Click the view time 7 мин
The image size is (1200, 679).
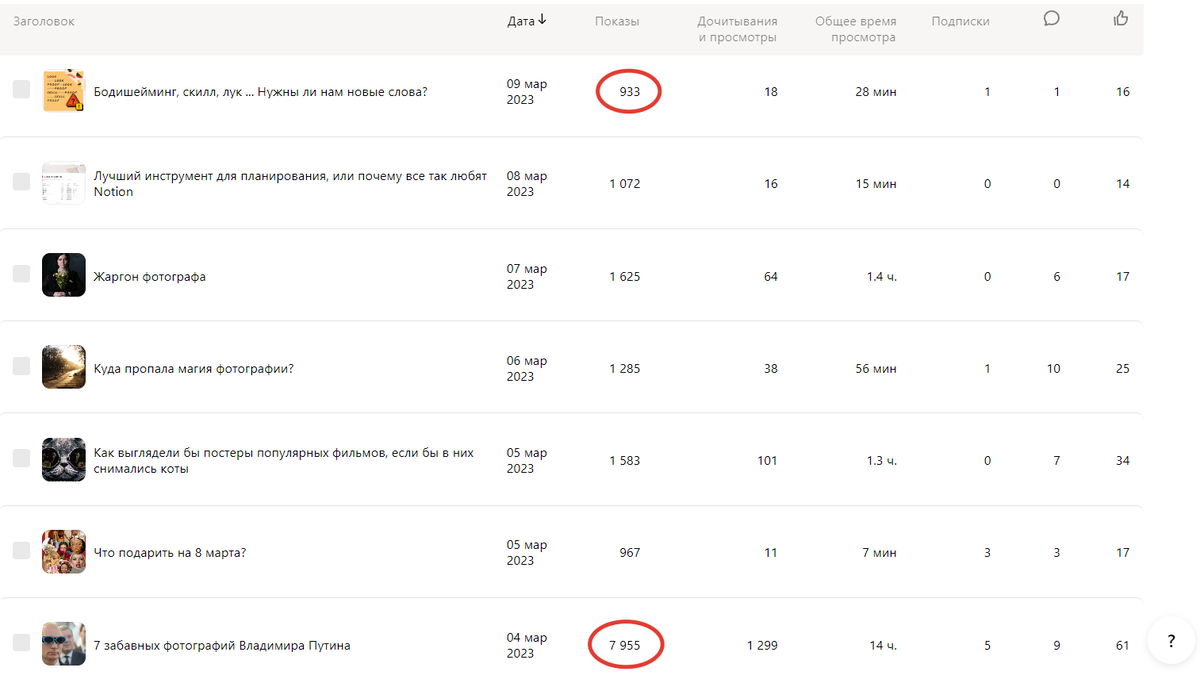point(881,552)
